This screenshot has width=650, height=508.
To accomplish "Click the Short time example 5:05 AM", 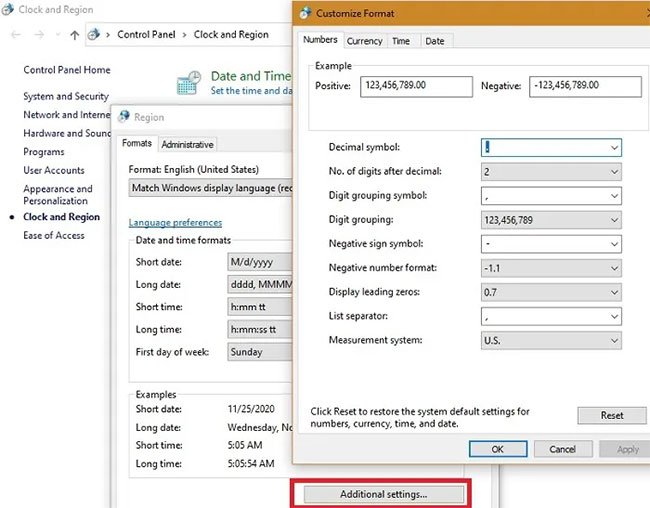I will (x=245, y=445).
